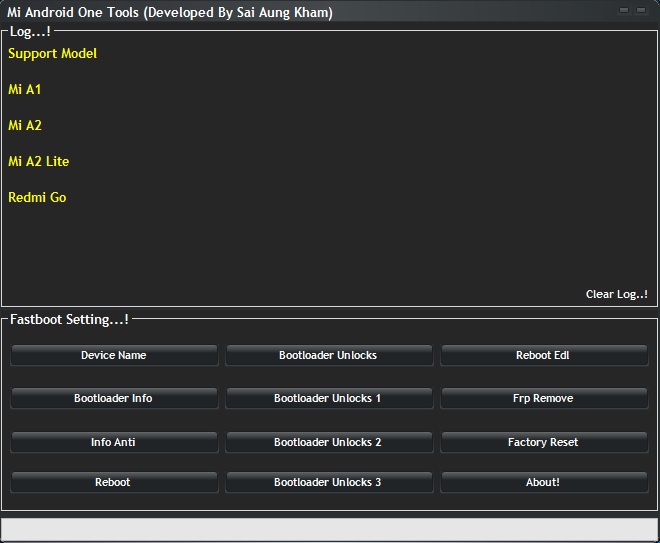Open the About! dialog
The height and width of the screenshot is (543, 660).
pyautogui.click(x=544, y=482)
